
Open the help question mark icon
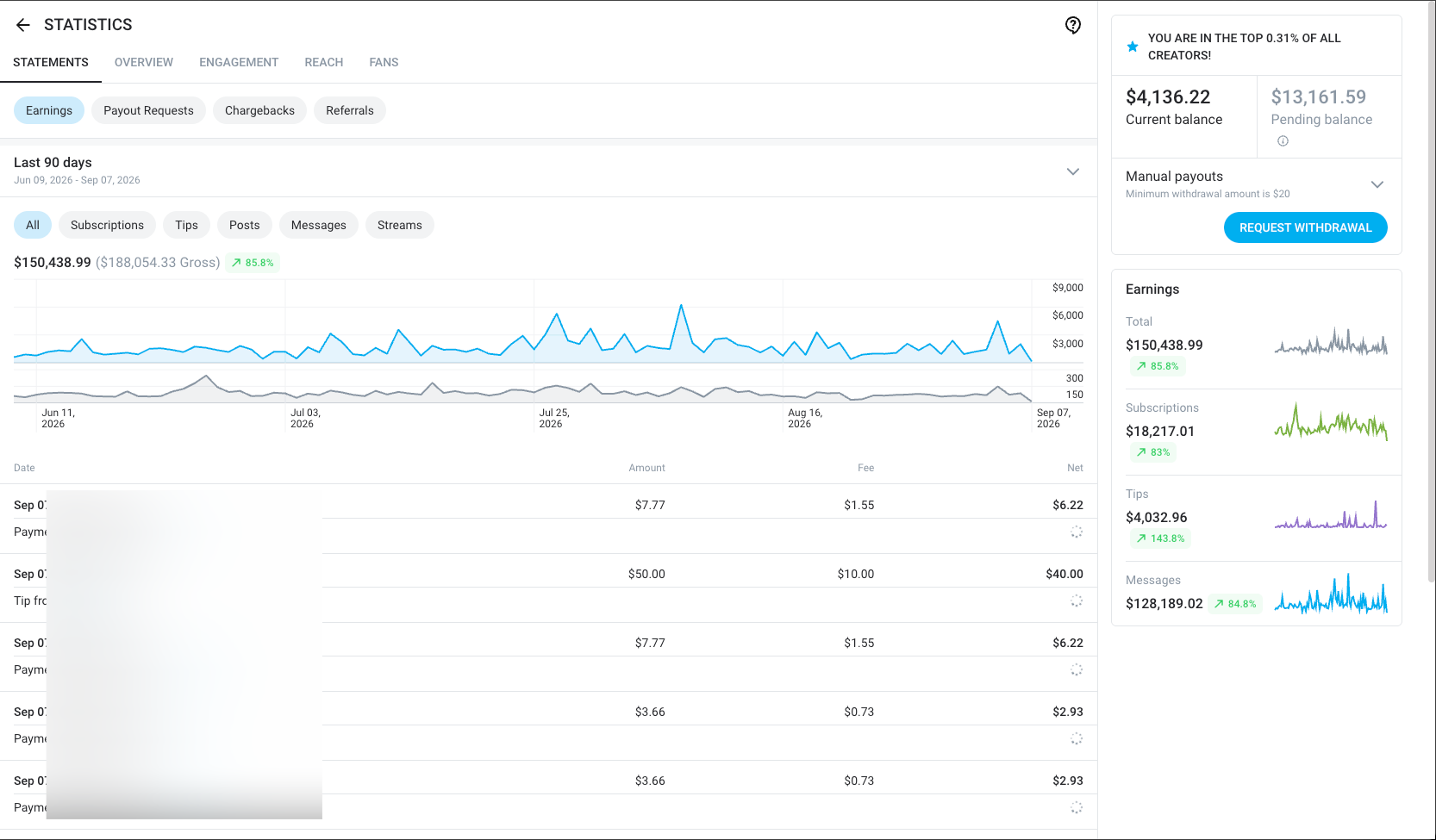(x=1073, y=25)
